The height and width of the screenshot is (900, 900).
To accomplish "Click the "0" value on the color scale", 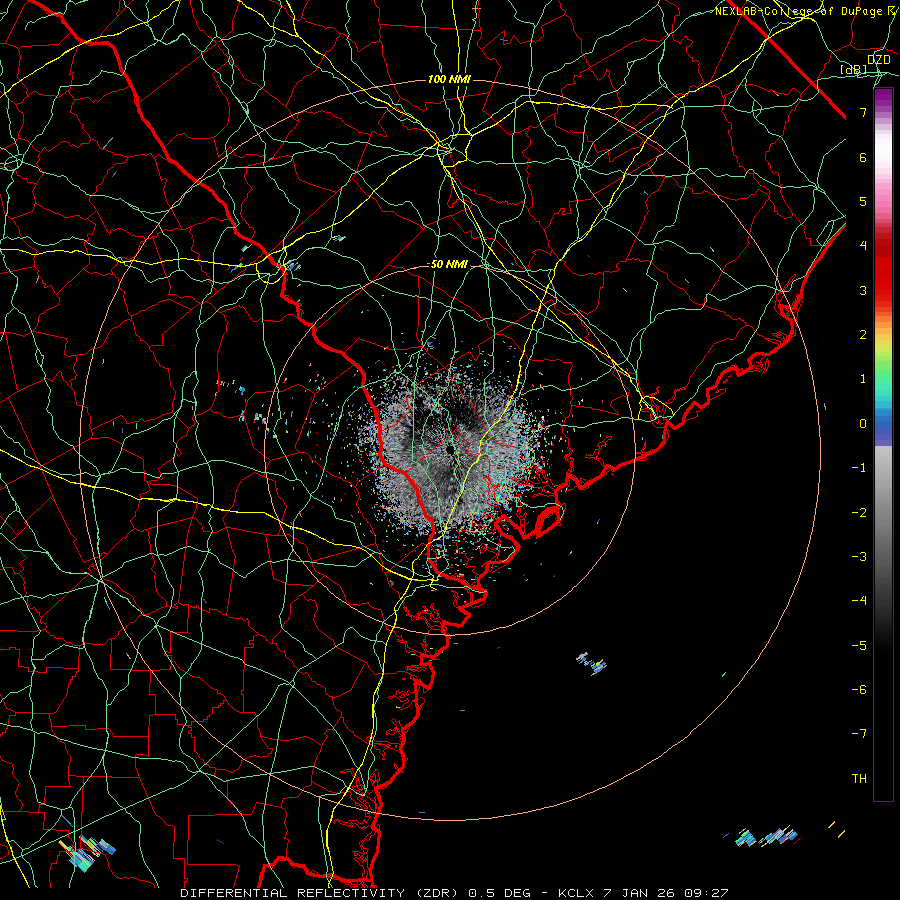I will pyautogui.click(x=863, y=424).
